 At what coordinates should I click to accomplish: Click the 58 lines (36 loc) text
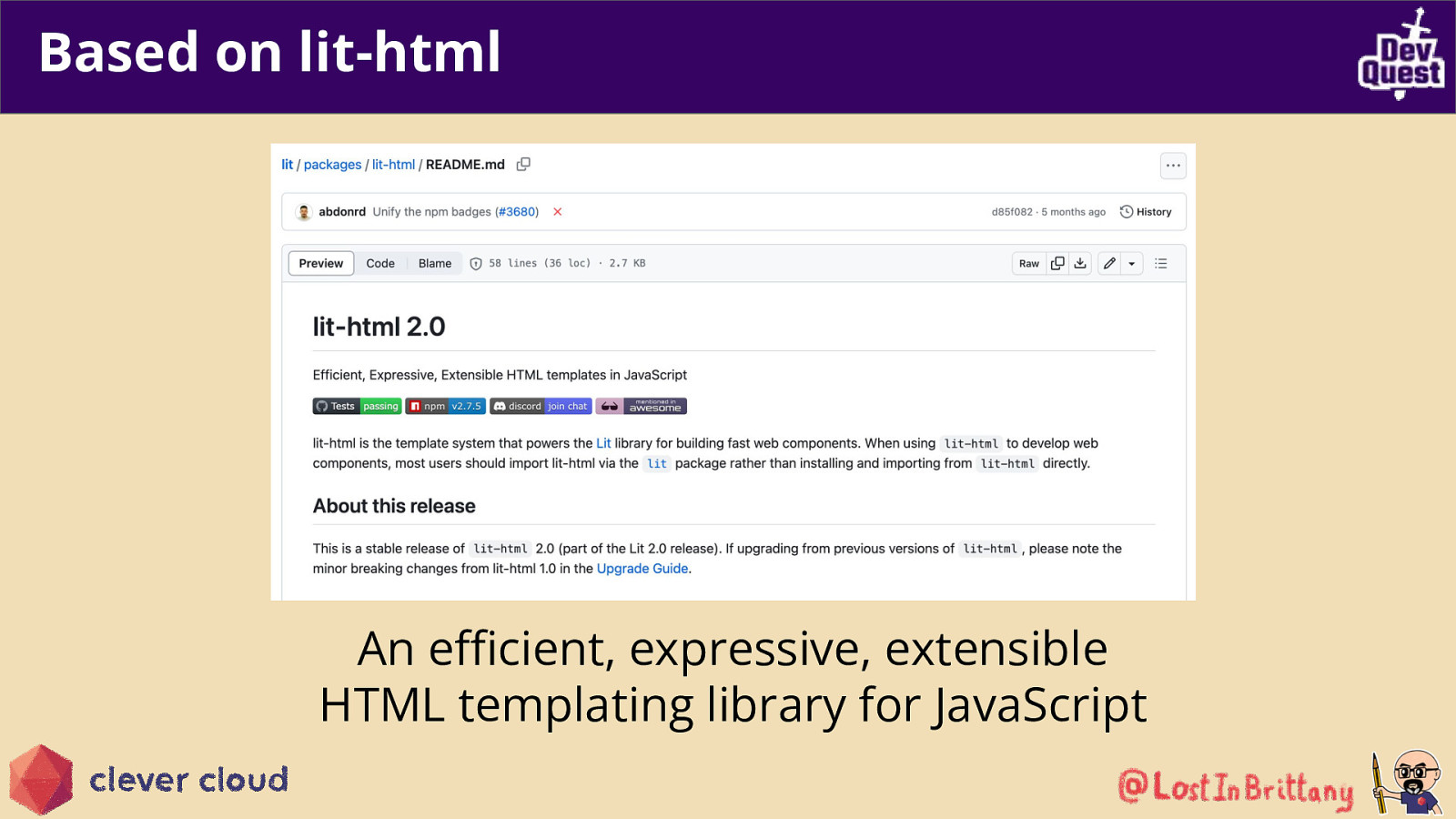coord(540,264)
